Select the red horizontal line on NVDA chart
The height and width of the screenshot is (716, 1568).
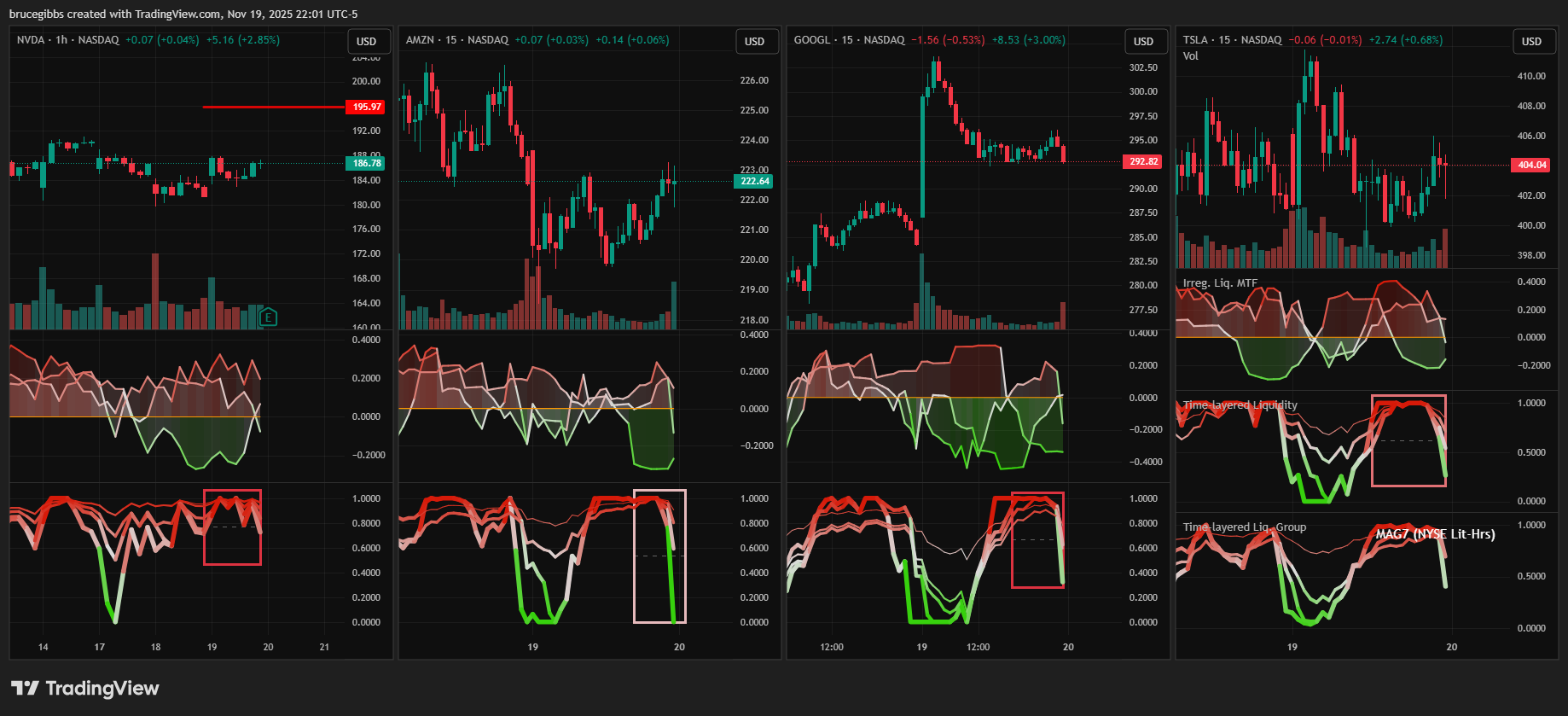click(273, 107)
